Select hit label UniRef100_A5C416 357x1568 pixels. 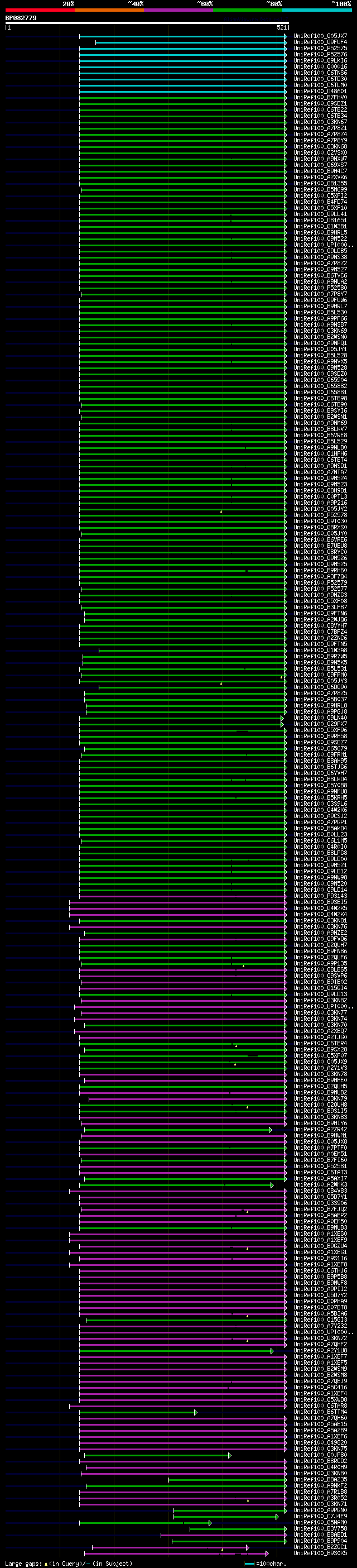(x=321, y=1387)
